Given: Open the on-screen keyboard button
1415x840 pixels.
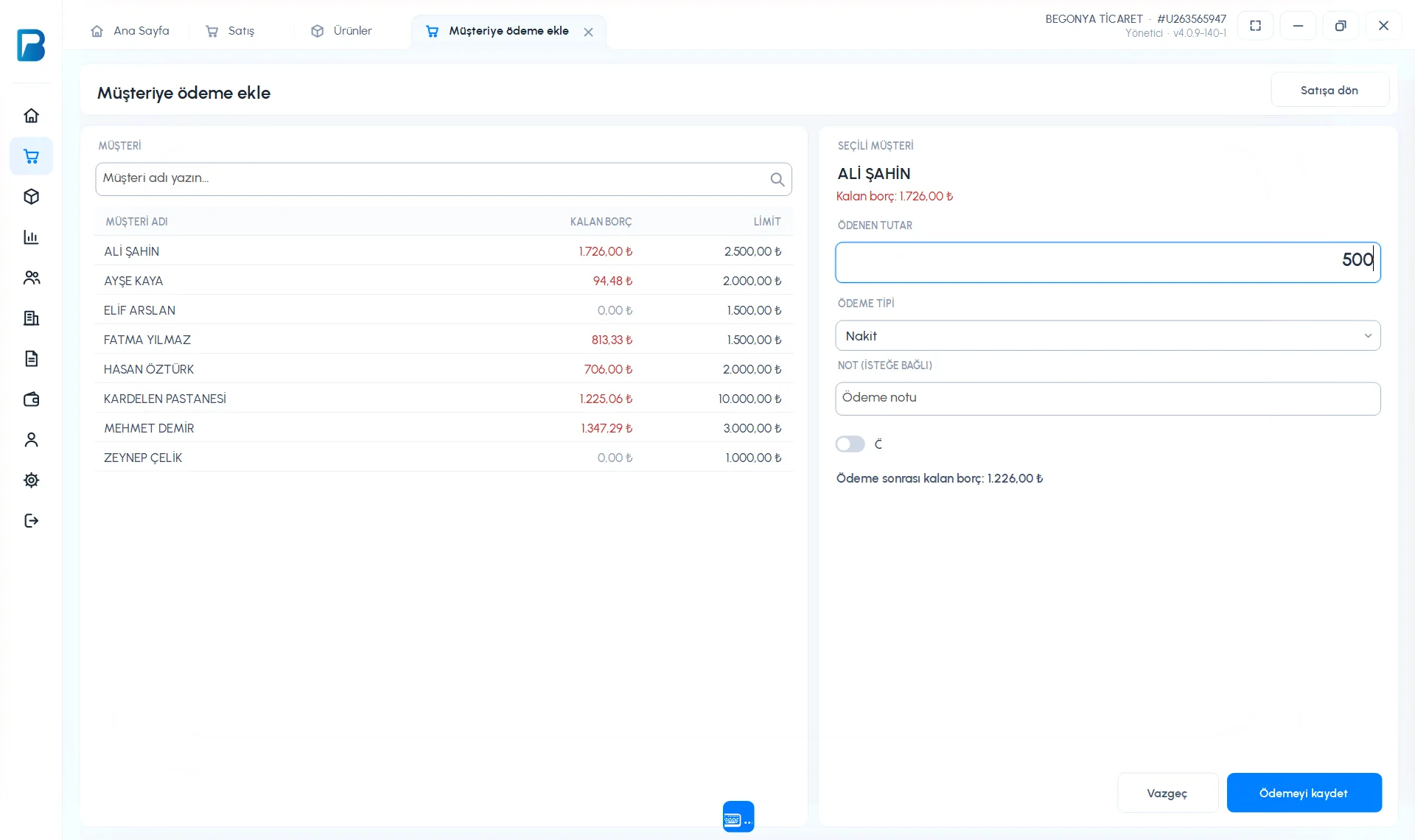Looking at the screenshot, I should pyautogui.click(x=738, y=816).
